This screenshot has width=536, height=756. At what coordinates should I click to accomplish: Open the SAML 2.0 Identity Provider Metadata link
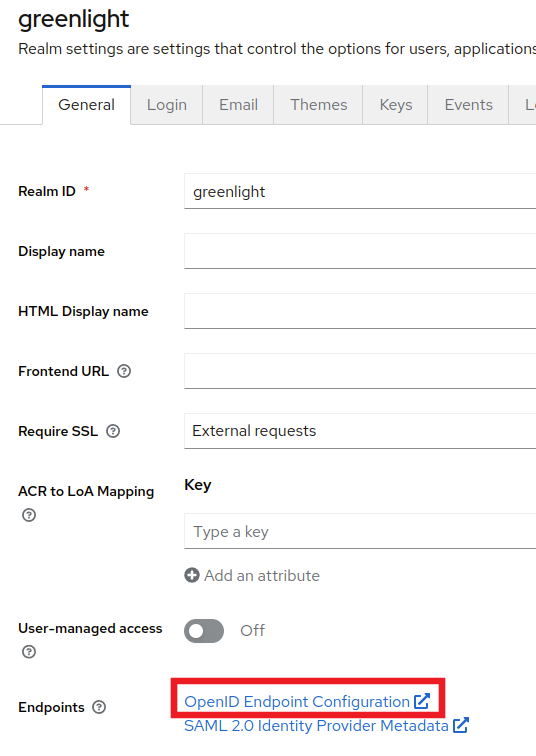pos(316,726)
